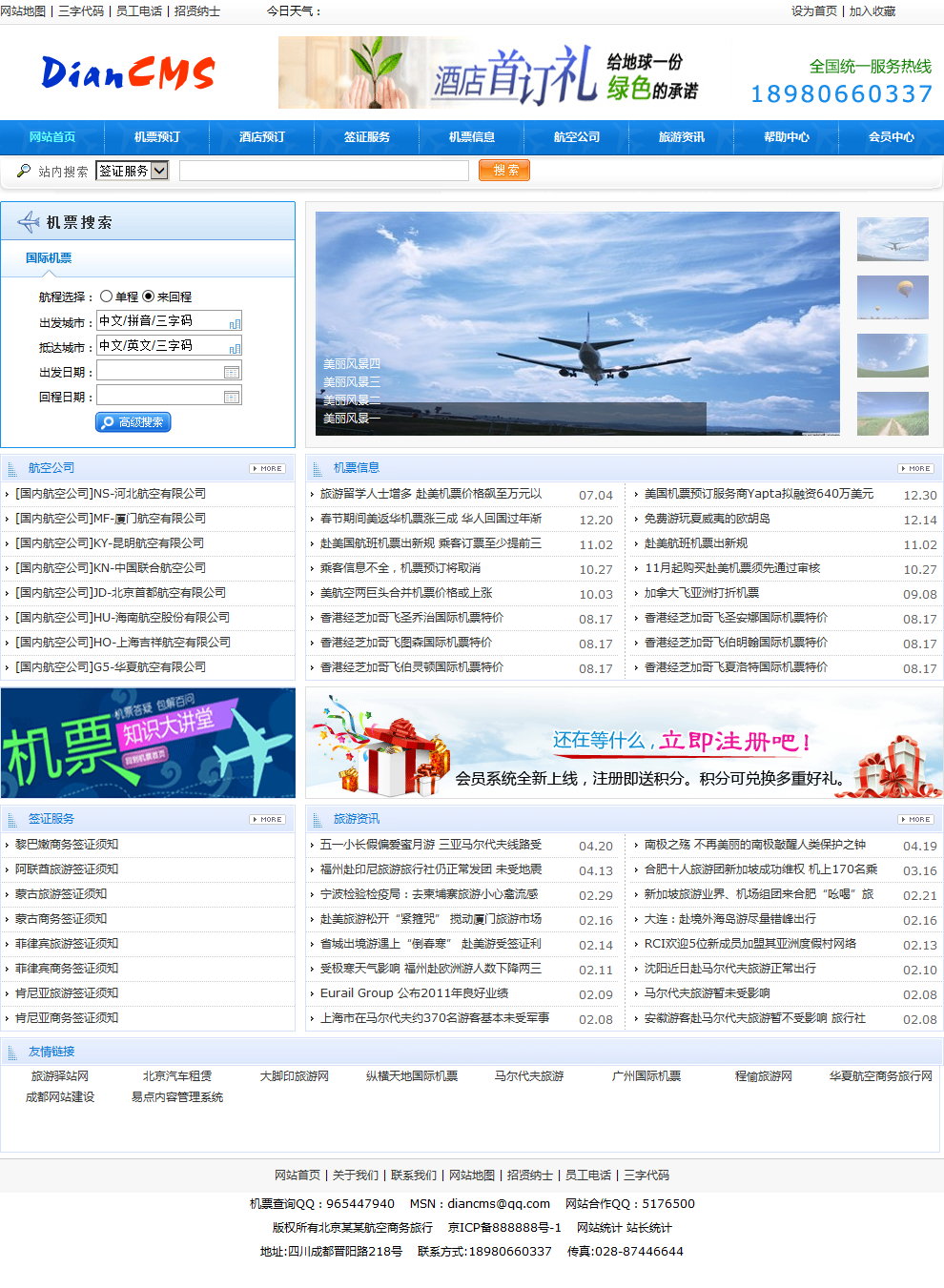The image size is (944, 1288).
Task: Open the 签证服务 search category dropdown
Action: (x=133, y=171)
